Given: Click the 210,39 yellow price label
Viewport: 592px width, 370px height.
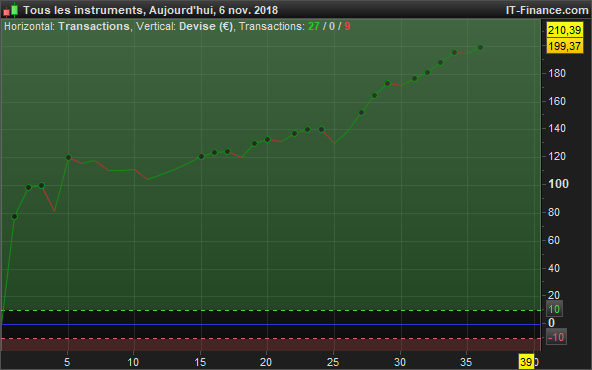Looking at the screenshot, I should pyautogui.click(x=564, y=30).
